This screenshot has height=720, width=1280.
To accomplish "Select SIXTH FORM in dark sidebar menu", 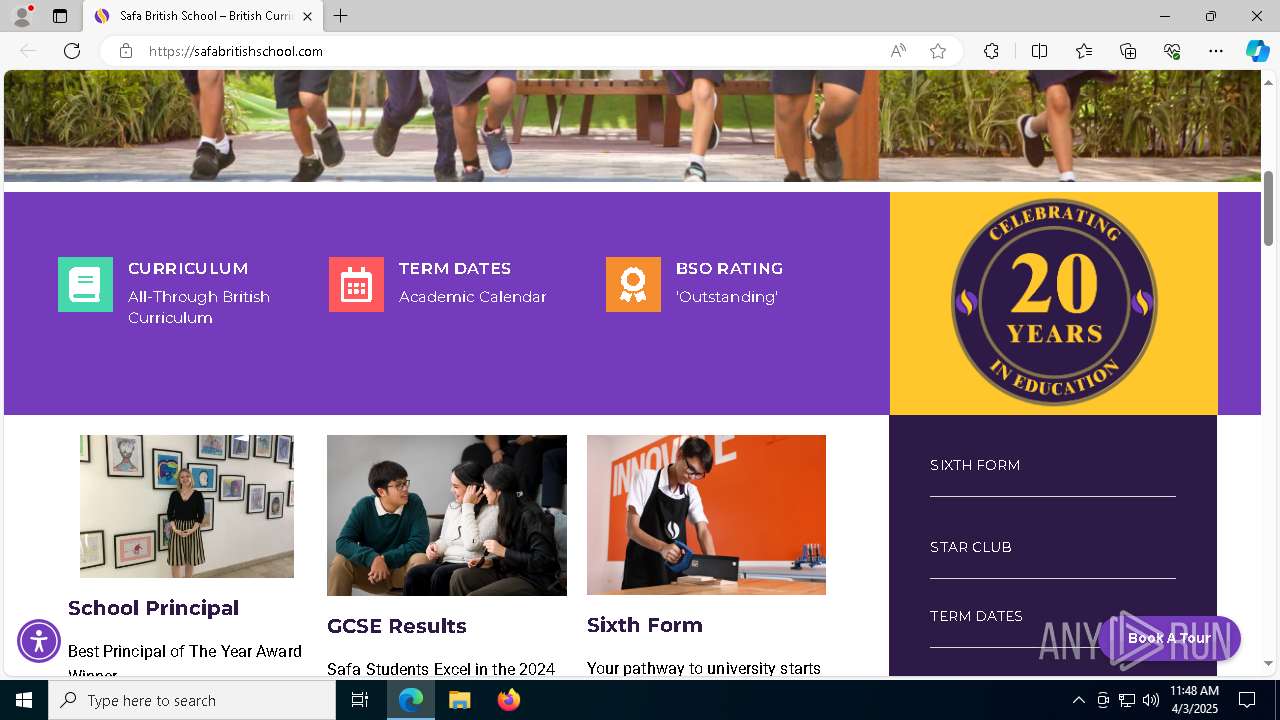I will tap(975, 465).
